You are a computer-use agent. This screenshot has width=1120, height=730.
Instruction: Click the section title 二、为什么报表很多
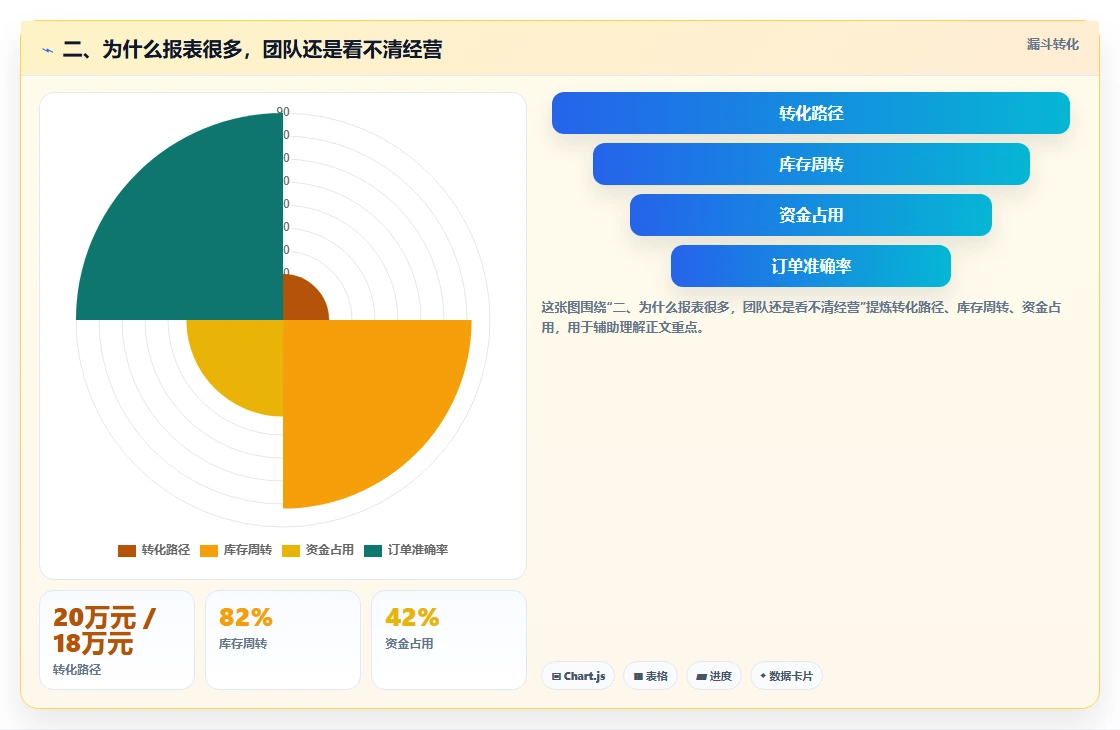[252, 49]
